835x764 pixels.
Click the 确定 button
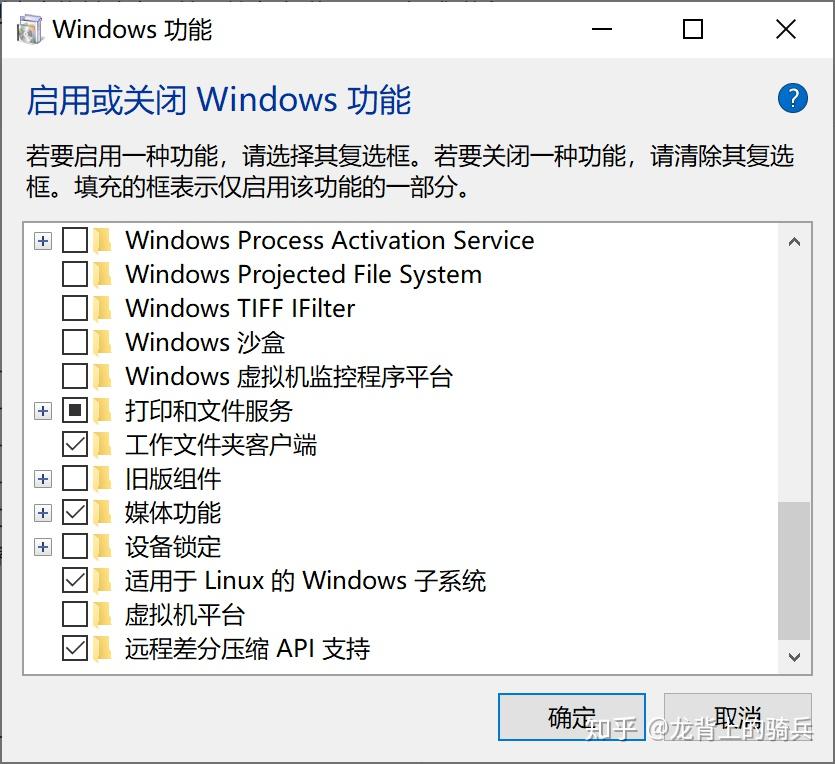[571, 717]
